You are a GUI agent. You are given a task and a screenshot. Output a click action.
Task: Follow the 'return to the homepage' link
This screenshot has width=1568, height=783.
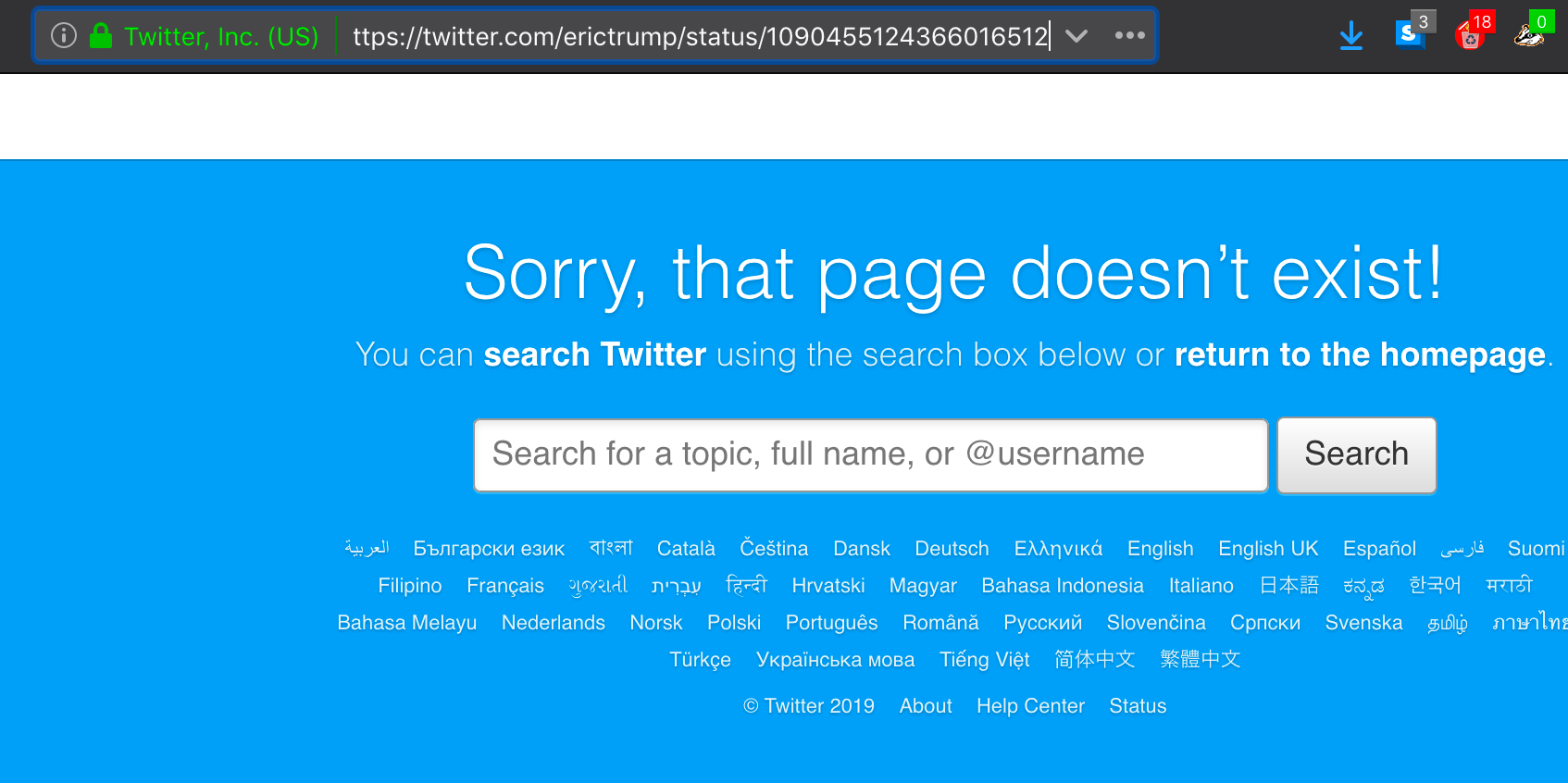(x=1360, y=354)
